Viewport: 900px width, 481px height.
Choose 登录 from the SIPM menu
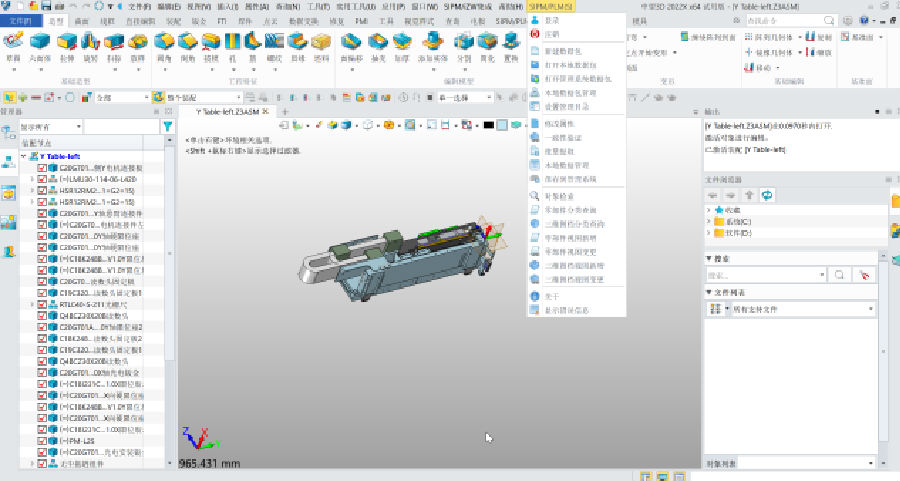pos(552,20)
